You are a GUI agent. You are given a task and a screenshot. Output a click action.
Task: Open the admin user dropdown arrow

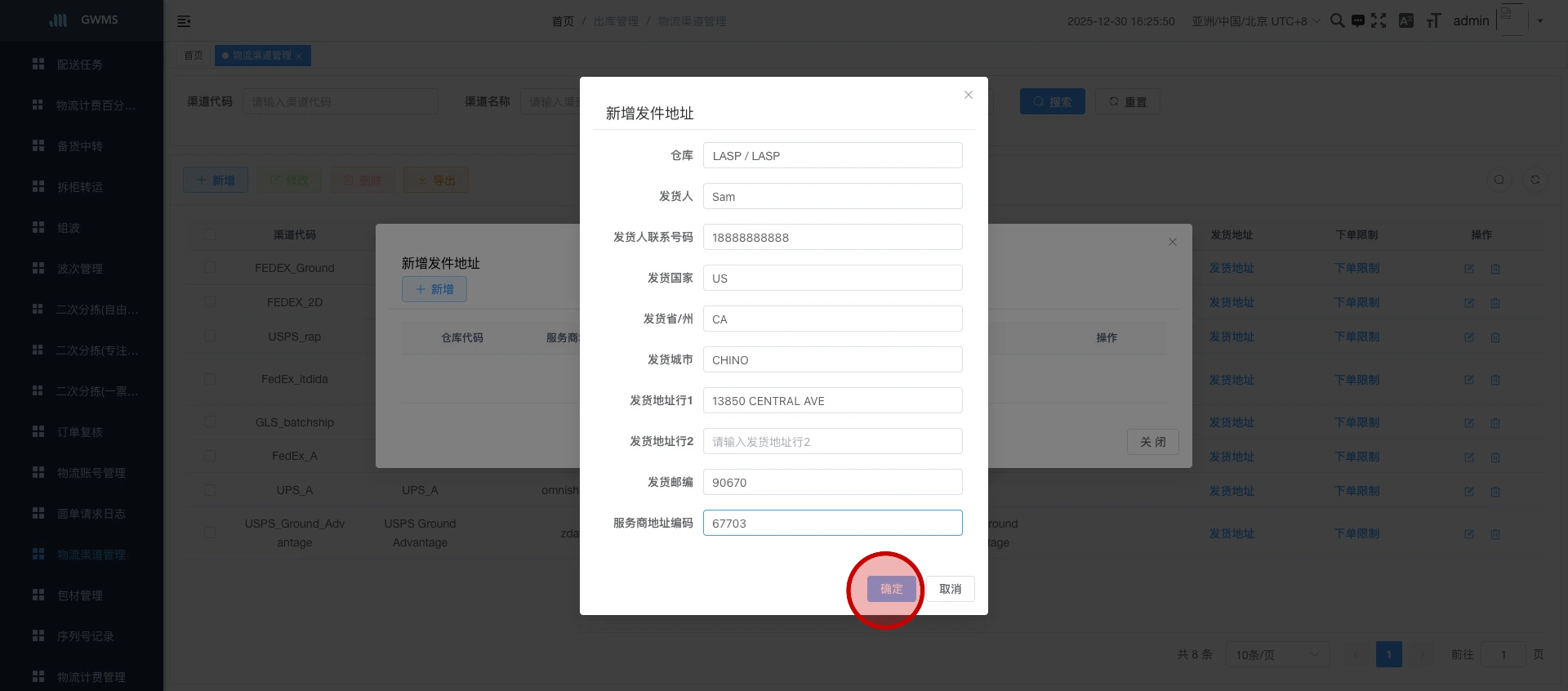coord(1540,21)
